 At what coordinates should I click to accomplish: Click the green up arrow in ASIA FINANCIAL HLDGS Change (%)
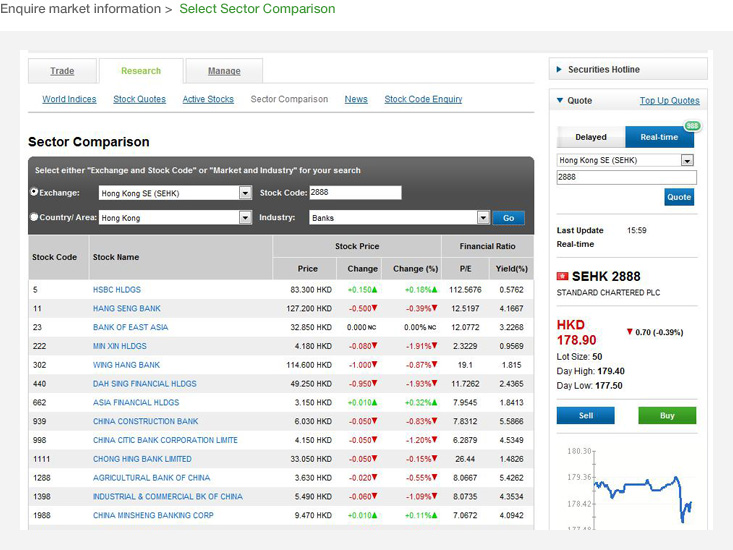tap(434, 402)
